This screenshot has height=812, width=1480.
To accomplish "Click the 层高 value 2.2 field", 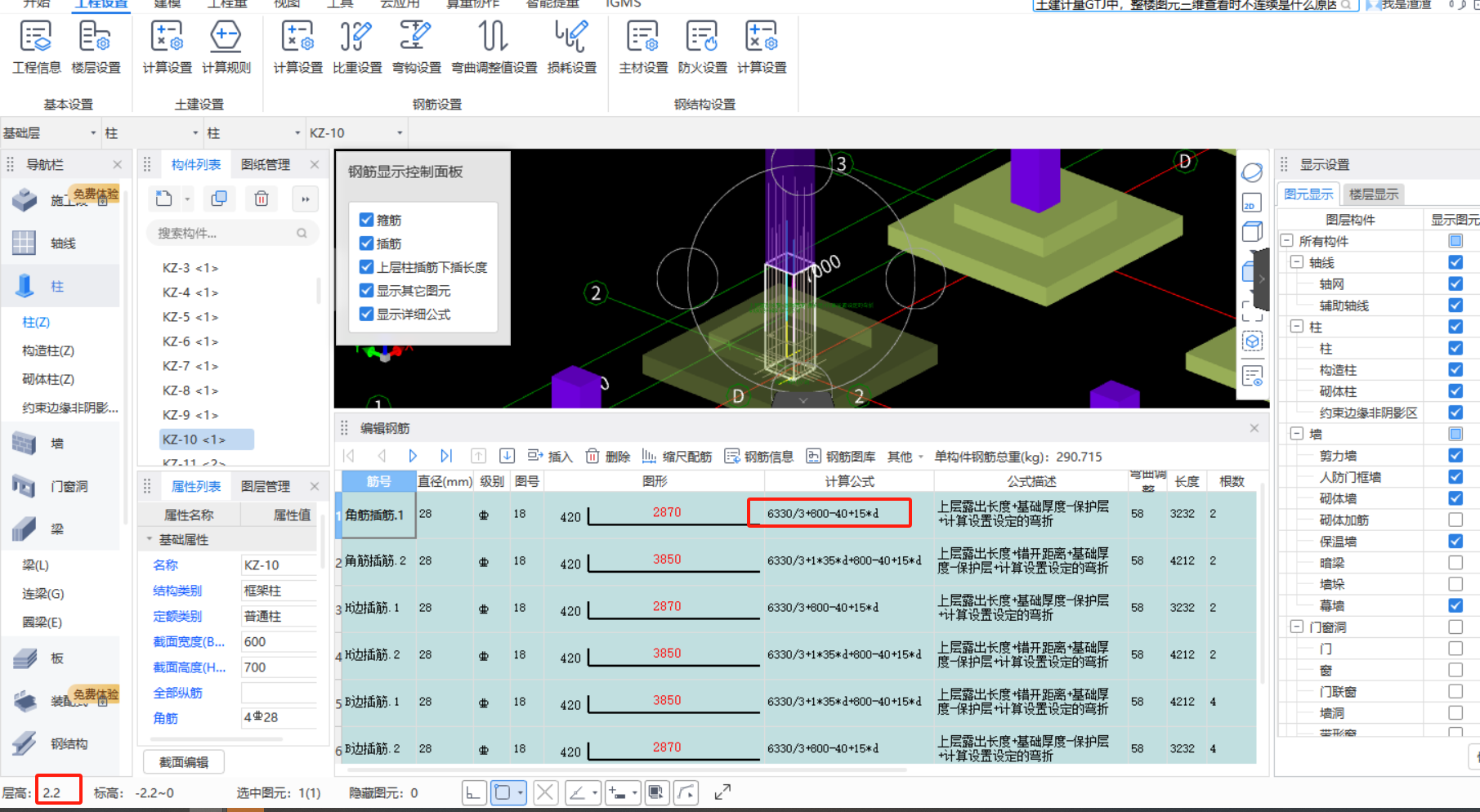I will tap(58, 792).
